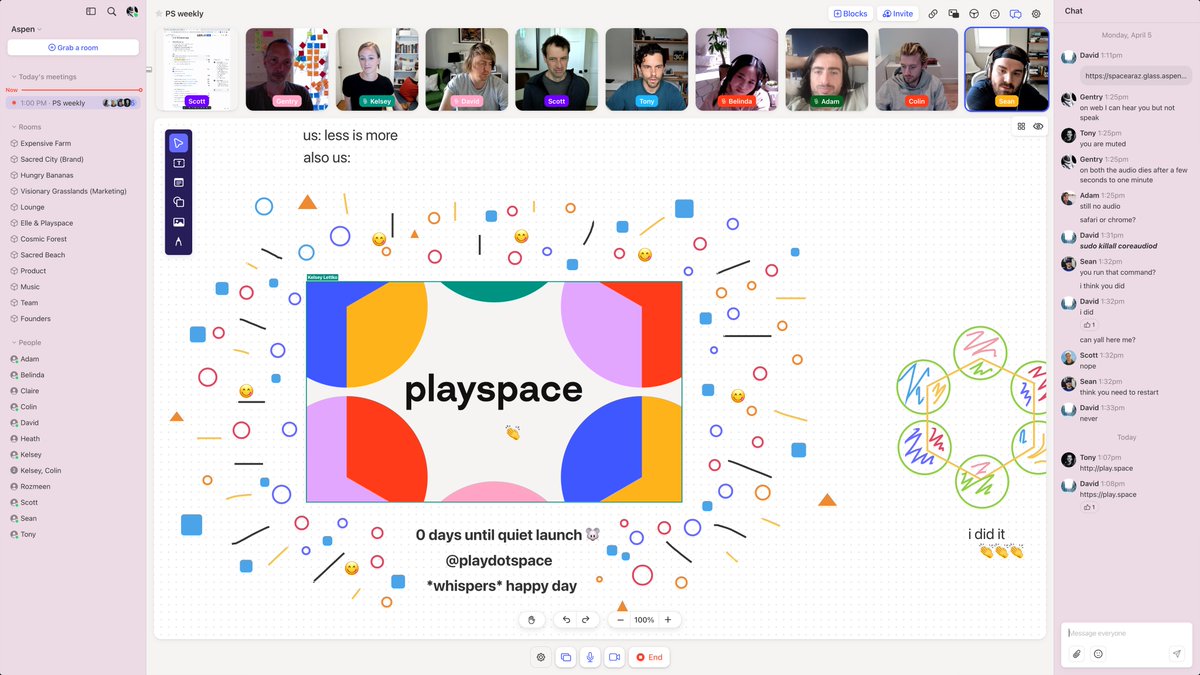Toggle the eye visibility icon on canvas

click(1038, 127)
